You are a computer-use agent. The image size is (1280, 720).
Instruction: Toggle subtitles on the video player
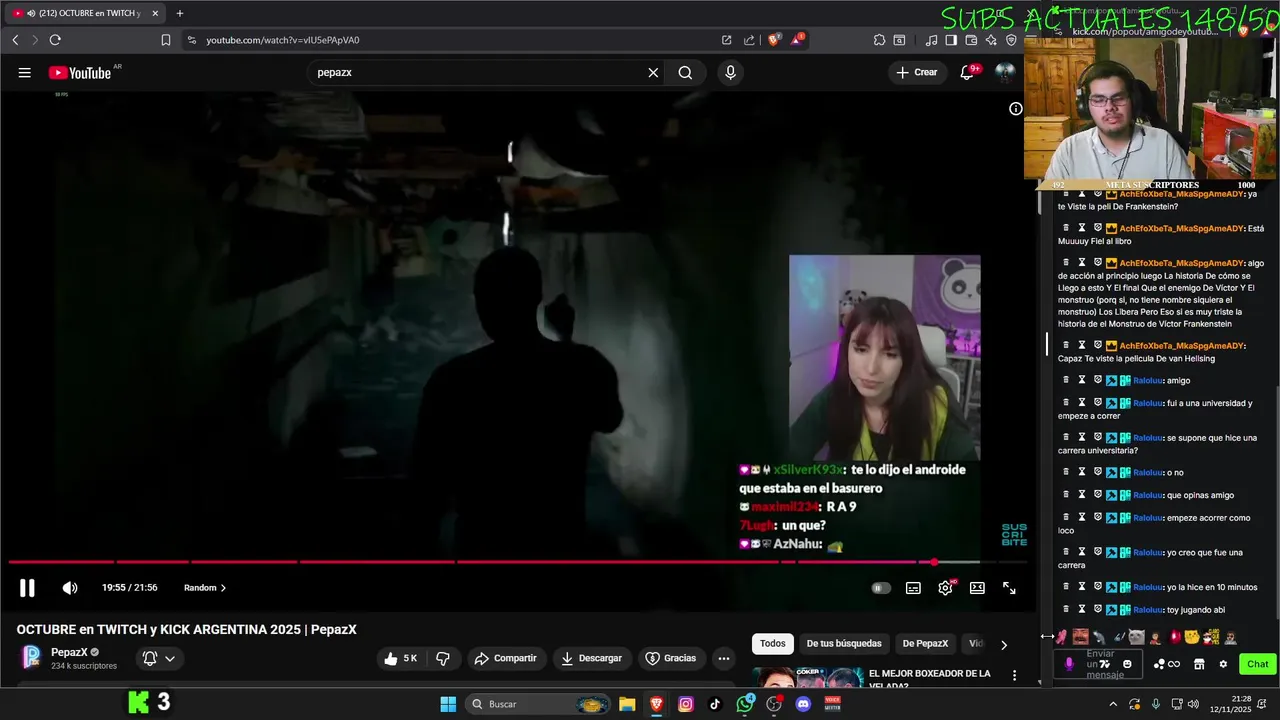click(913, 588)
